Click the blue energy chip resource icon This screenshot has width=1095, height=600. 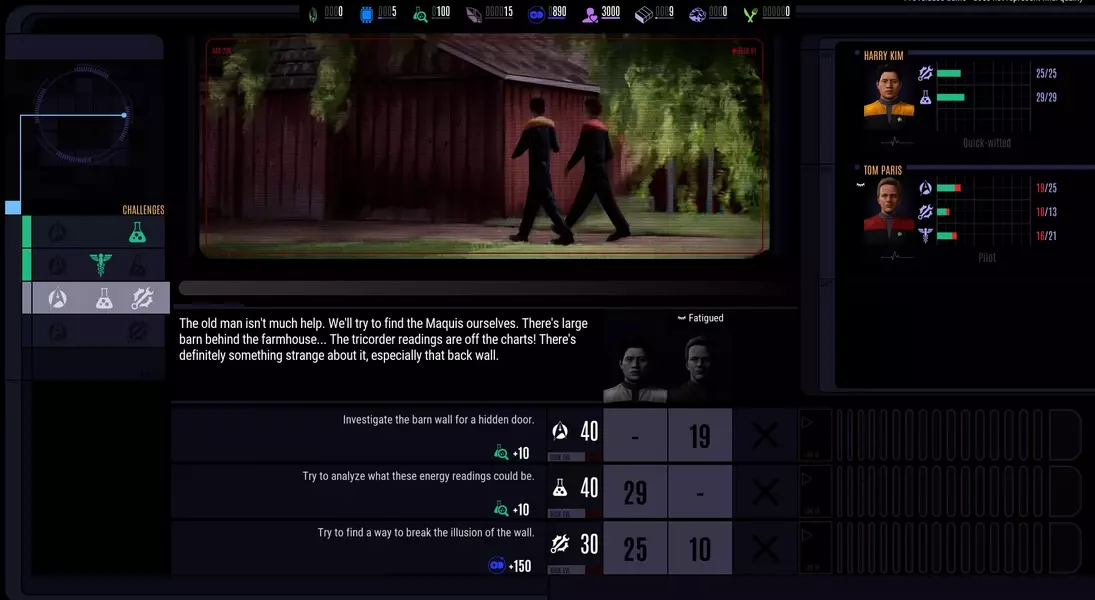click(x=367, y=13)
